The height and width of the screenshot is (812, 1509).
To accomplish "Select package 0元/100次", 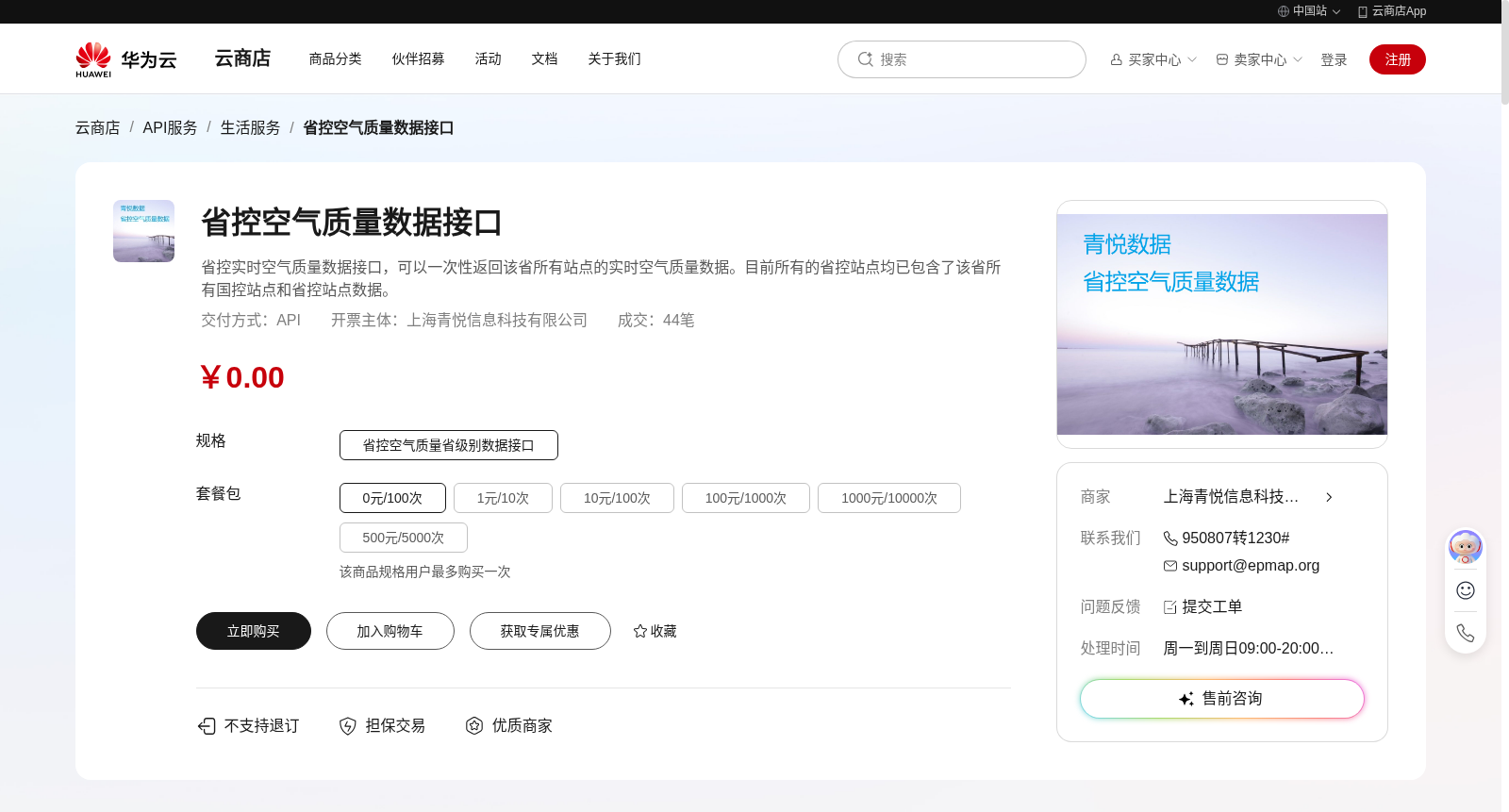I will (x=392, y=498).
